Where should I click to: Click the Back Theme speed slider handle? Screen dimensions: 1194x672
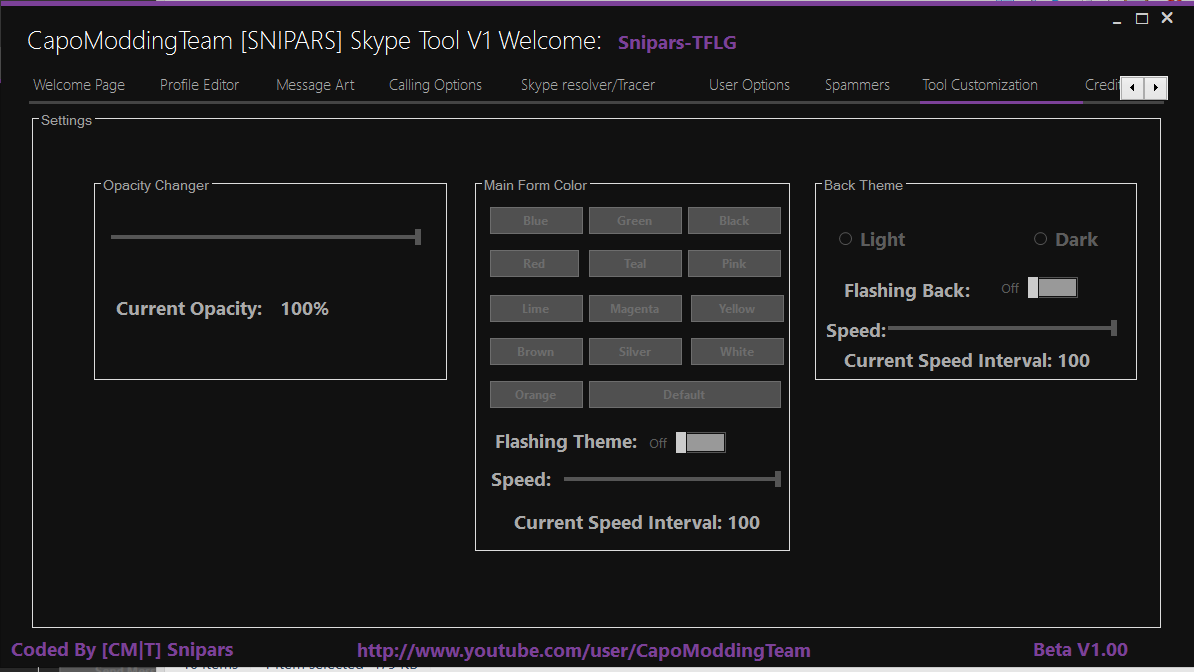click(1114, 328)
